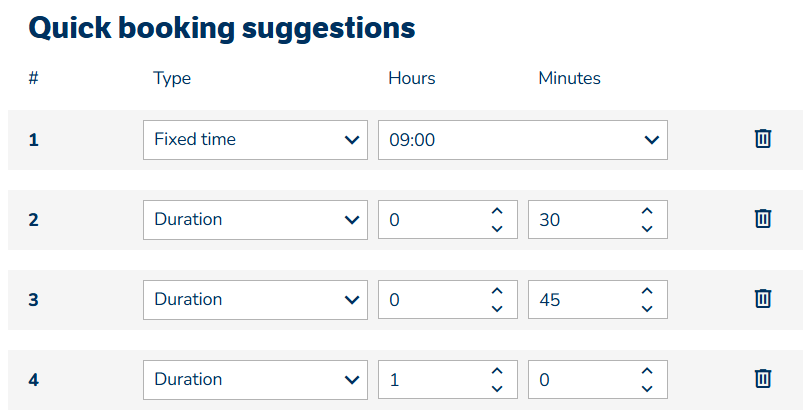811x420 pixels.
Task: Click the Hours field in row 2
Action: coord(430,220)
